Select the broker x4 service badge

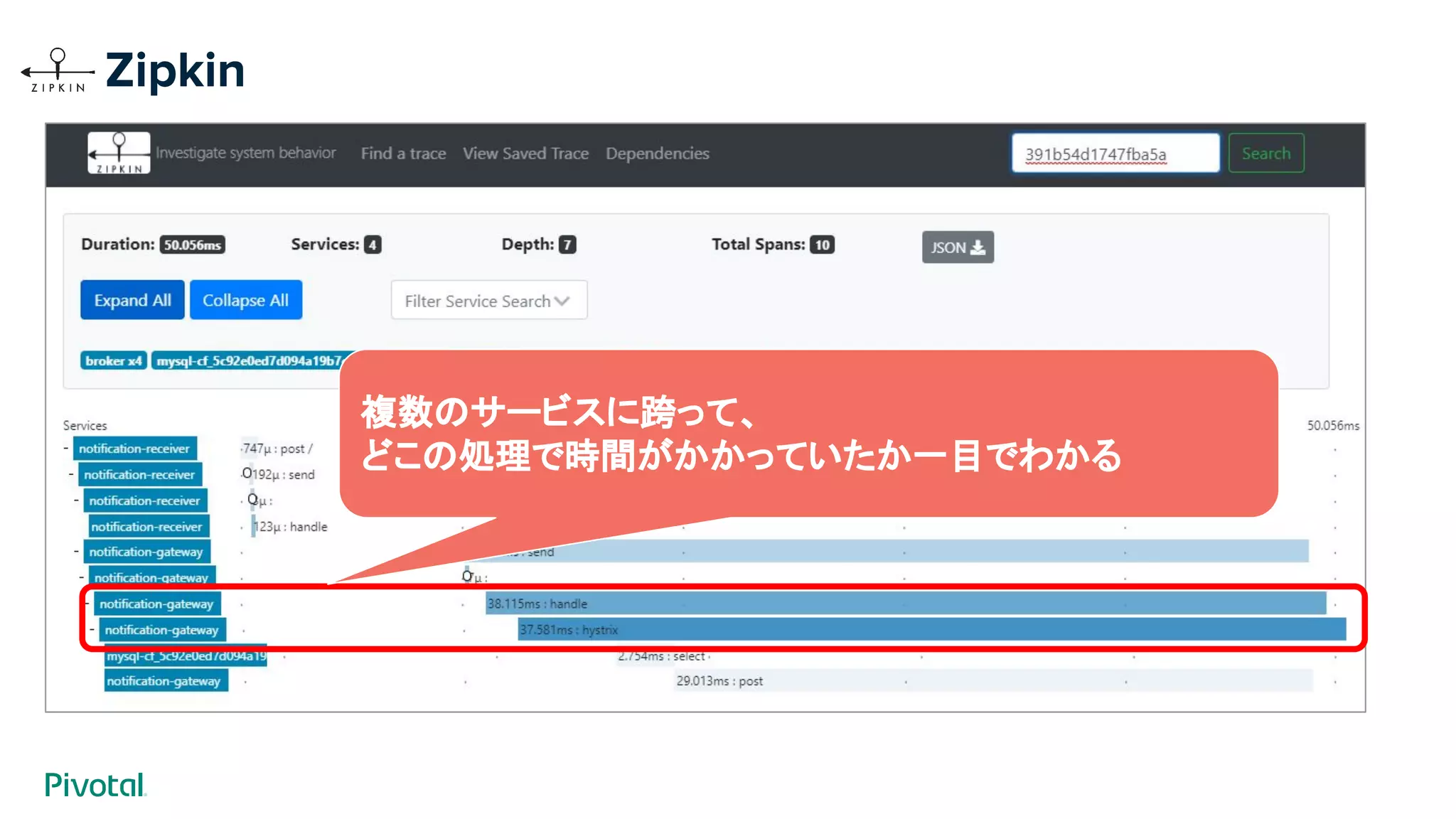(x=114, y=360)
